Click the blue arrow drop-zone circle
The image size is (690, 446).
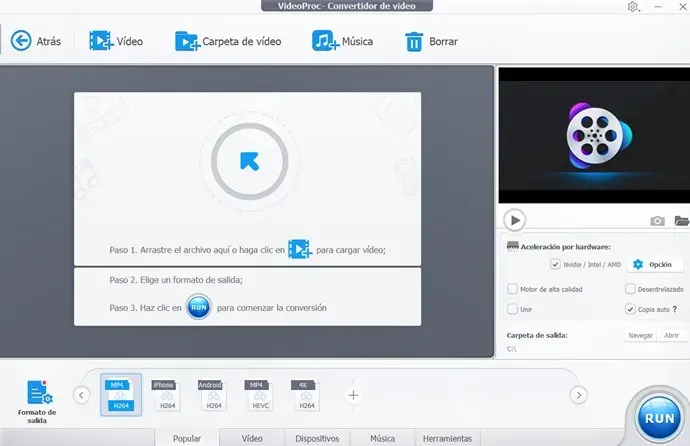(250, 161)
